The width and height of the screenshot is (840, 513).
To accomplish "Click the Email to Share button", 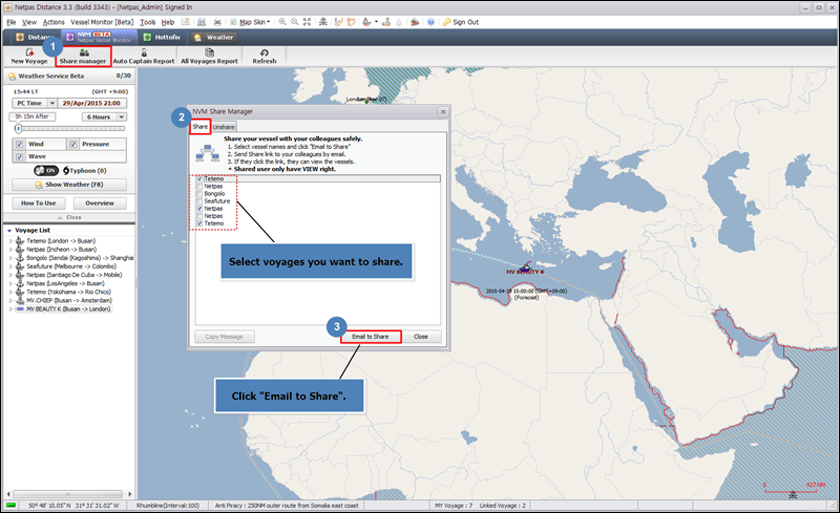I will click(370, 336).
